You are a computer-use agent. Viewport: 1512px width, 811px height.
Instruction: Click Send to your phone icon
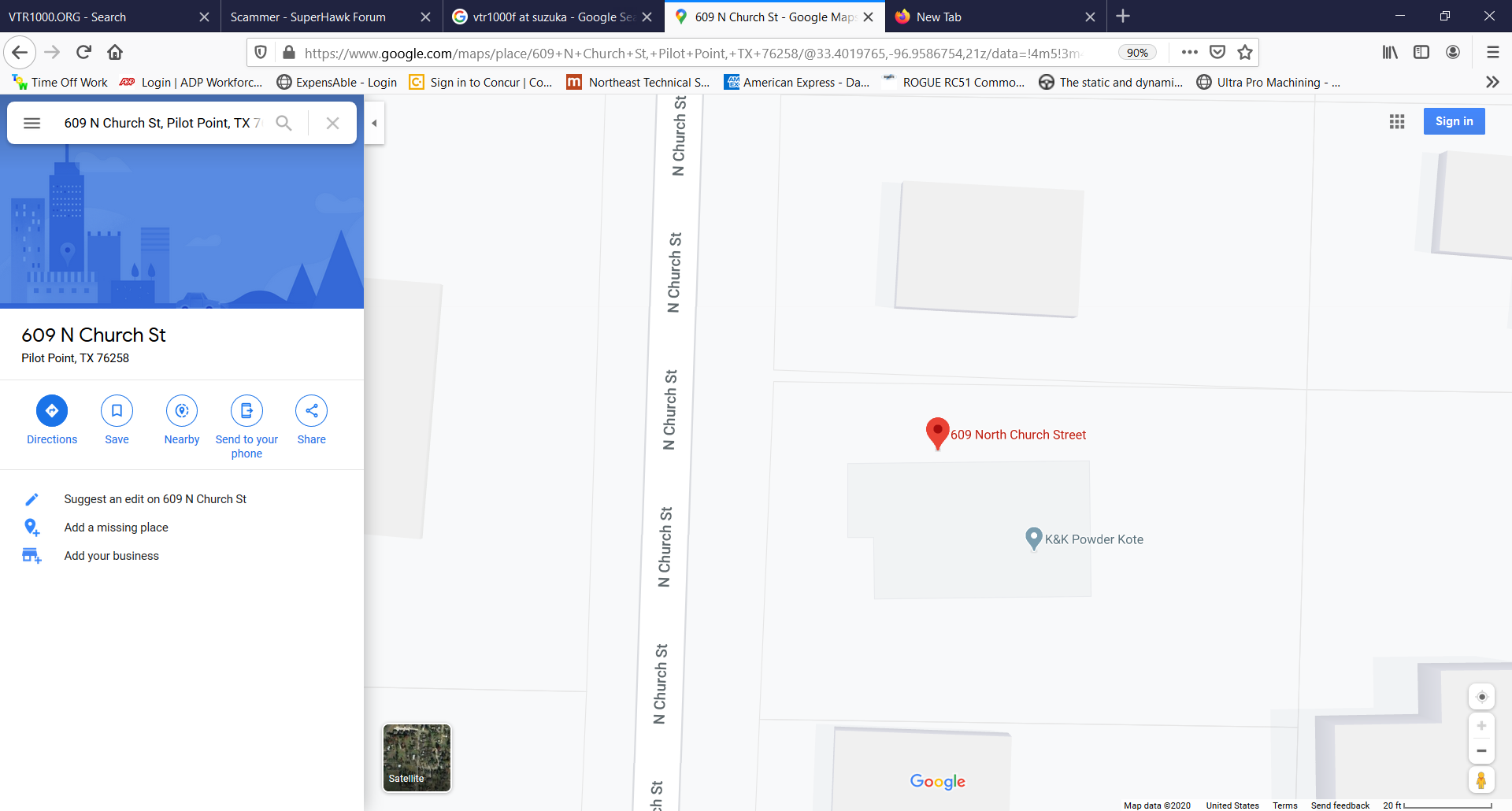(x=246, y=410)
